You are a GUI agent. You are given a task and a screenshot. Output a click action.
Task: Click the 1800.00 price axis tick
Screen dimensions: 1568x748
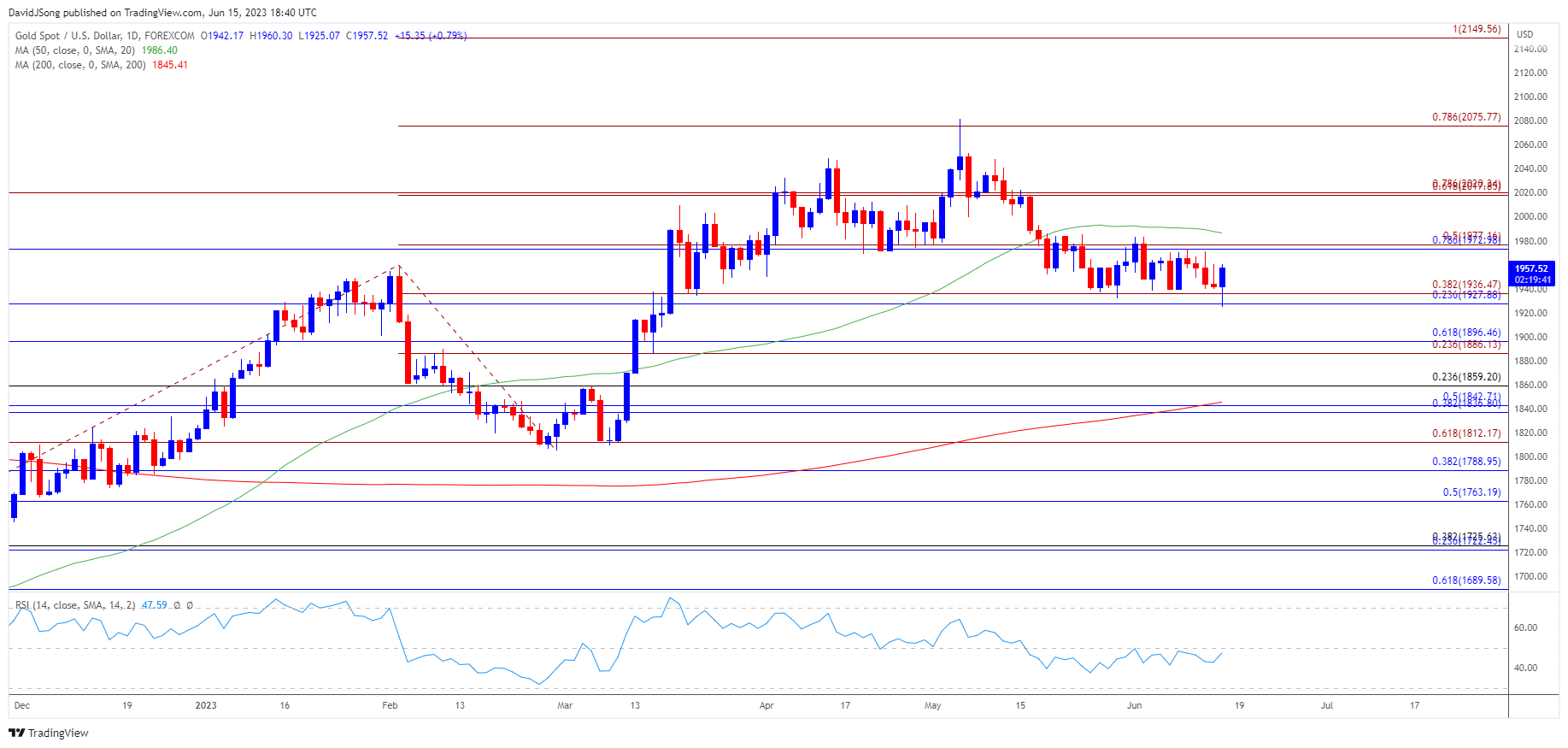click(1530, 456)
